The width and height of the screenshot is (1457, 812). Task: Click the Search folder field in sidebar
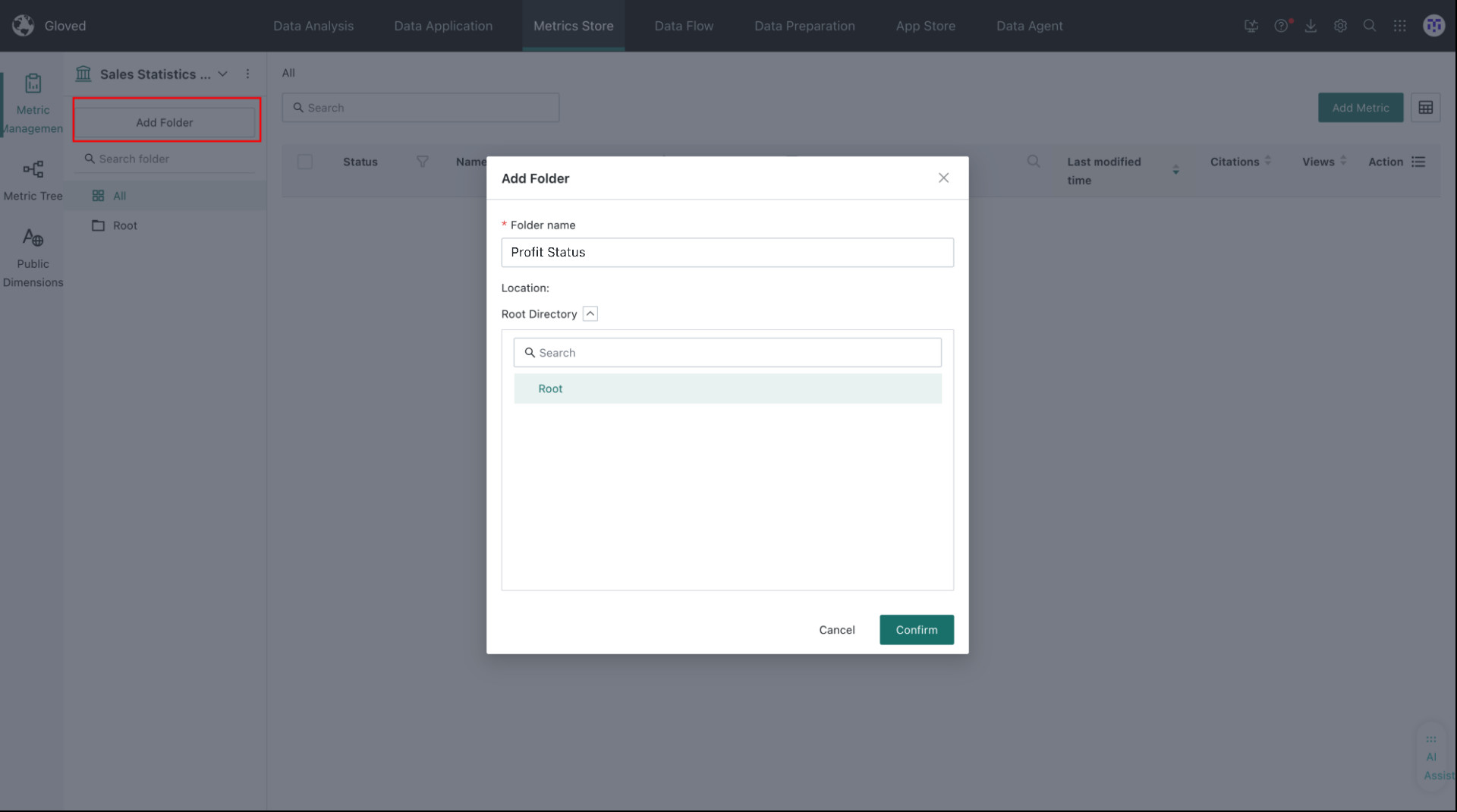[x=165, y=159]
